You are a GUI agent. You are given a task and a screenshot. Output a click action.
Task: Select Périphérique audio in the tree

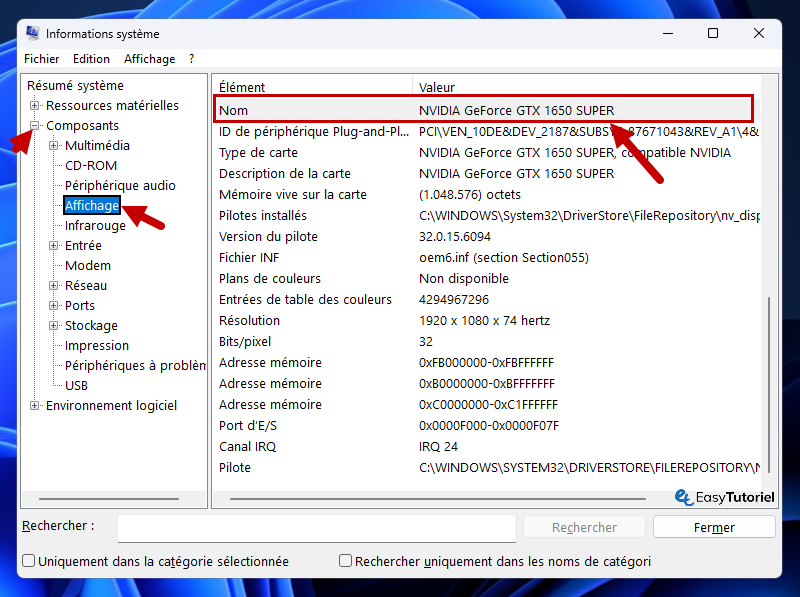click(x=120, y=185)
